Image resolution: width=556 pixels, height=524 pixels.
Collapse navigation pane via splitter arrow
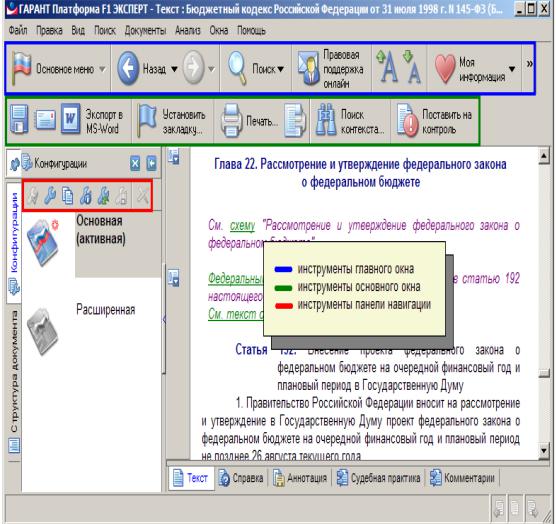[x=164, y=319]
